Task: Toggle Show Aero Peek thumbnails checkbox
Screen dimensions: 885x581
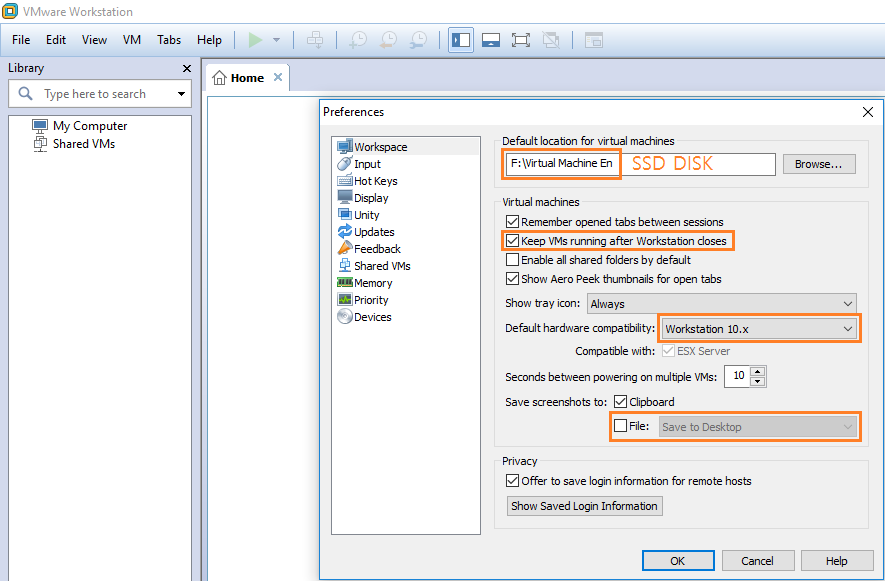Action: (x=512, y=278)
